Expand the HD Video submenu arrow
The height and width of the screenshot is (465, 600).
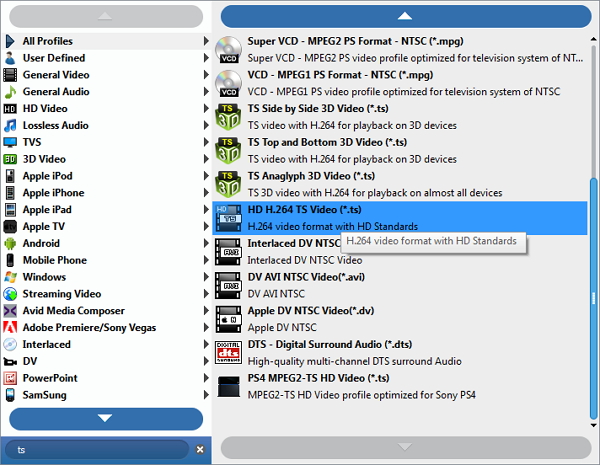[x=206, y=108]
